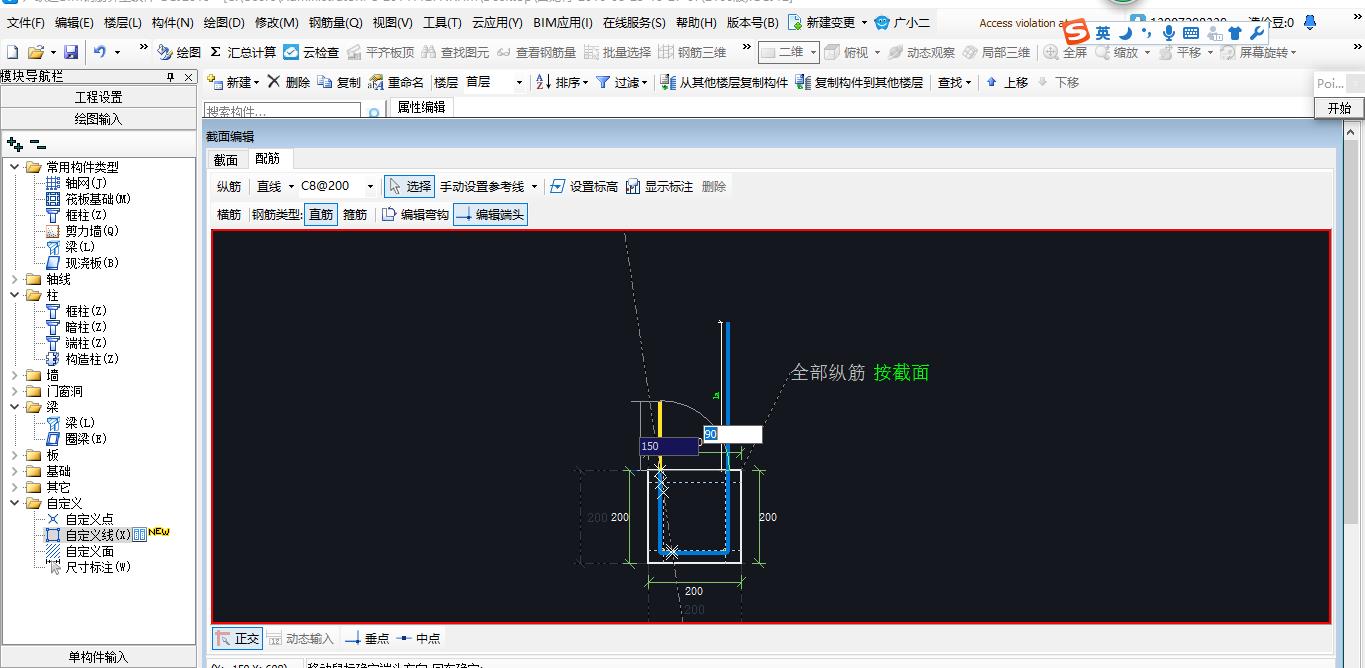Click the 工程设置 button

tap(98, 97)
